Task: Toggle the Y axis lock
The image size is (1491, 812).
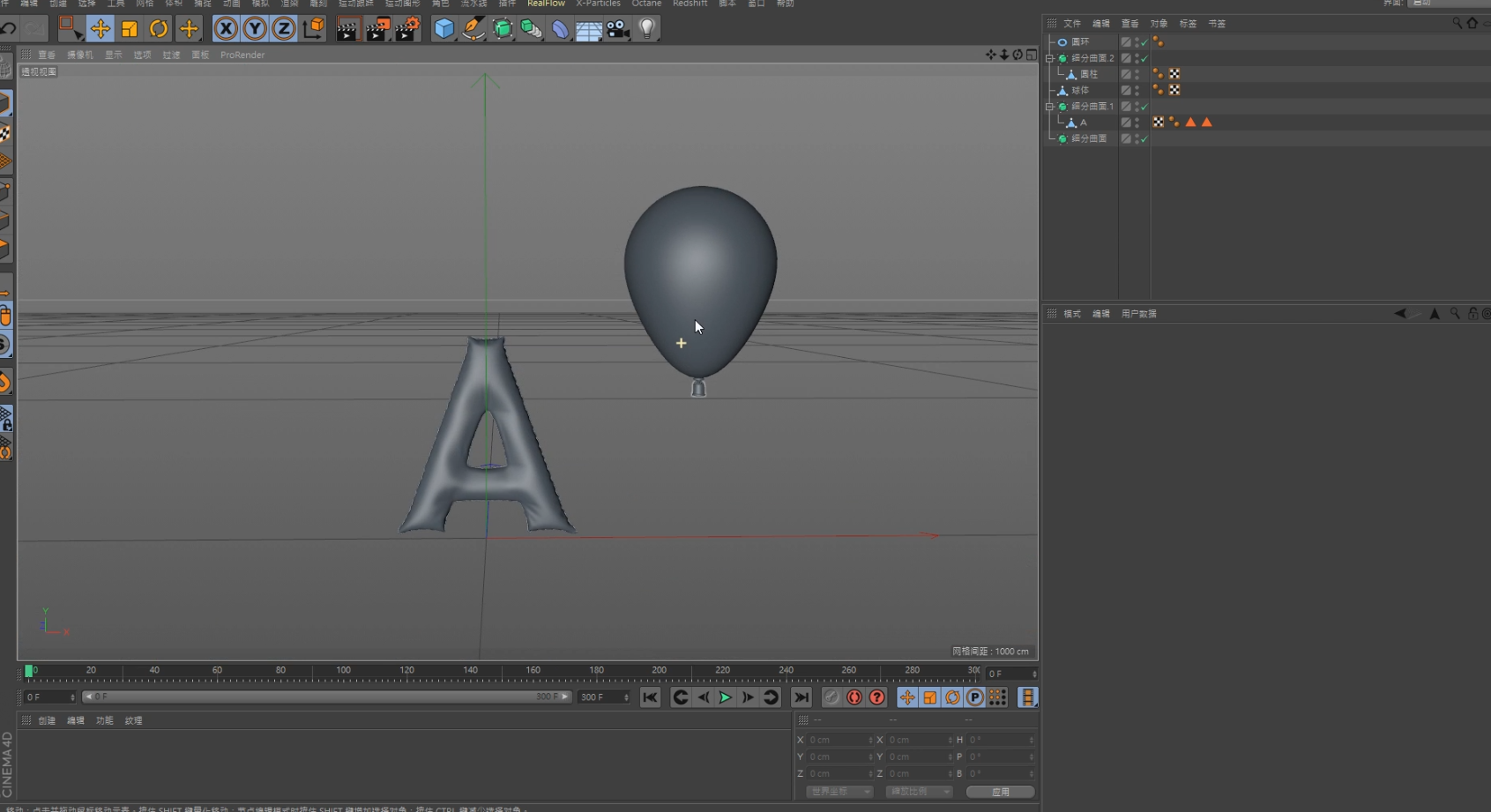Action: point(255,29)
